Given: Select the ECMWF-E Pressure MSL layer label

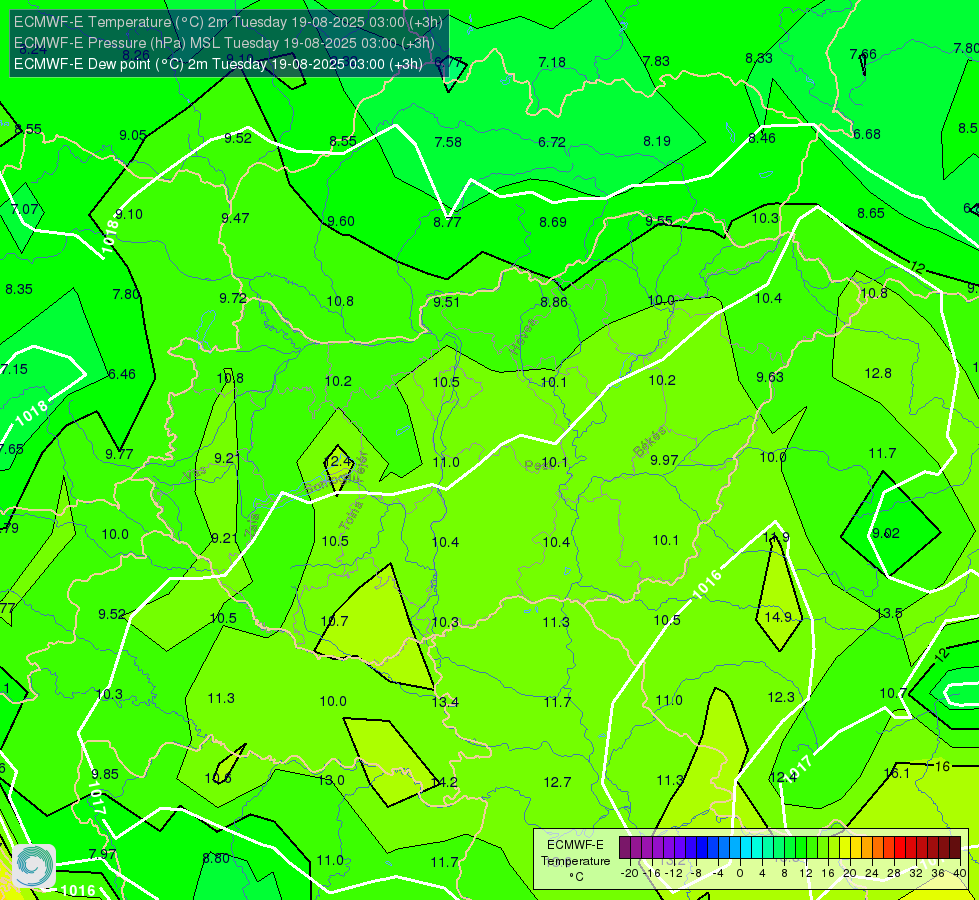Looking at the screenshot, I should [x=224, y=43].
